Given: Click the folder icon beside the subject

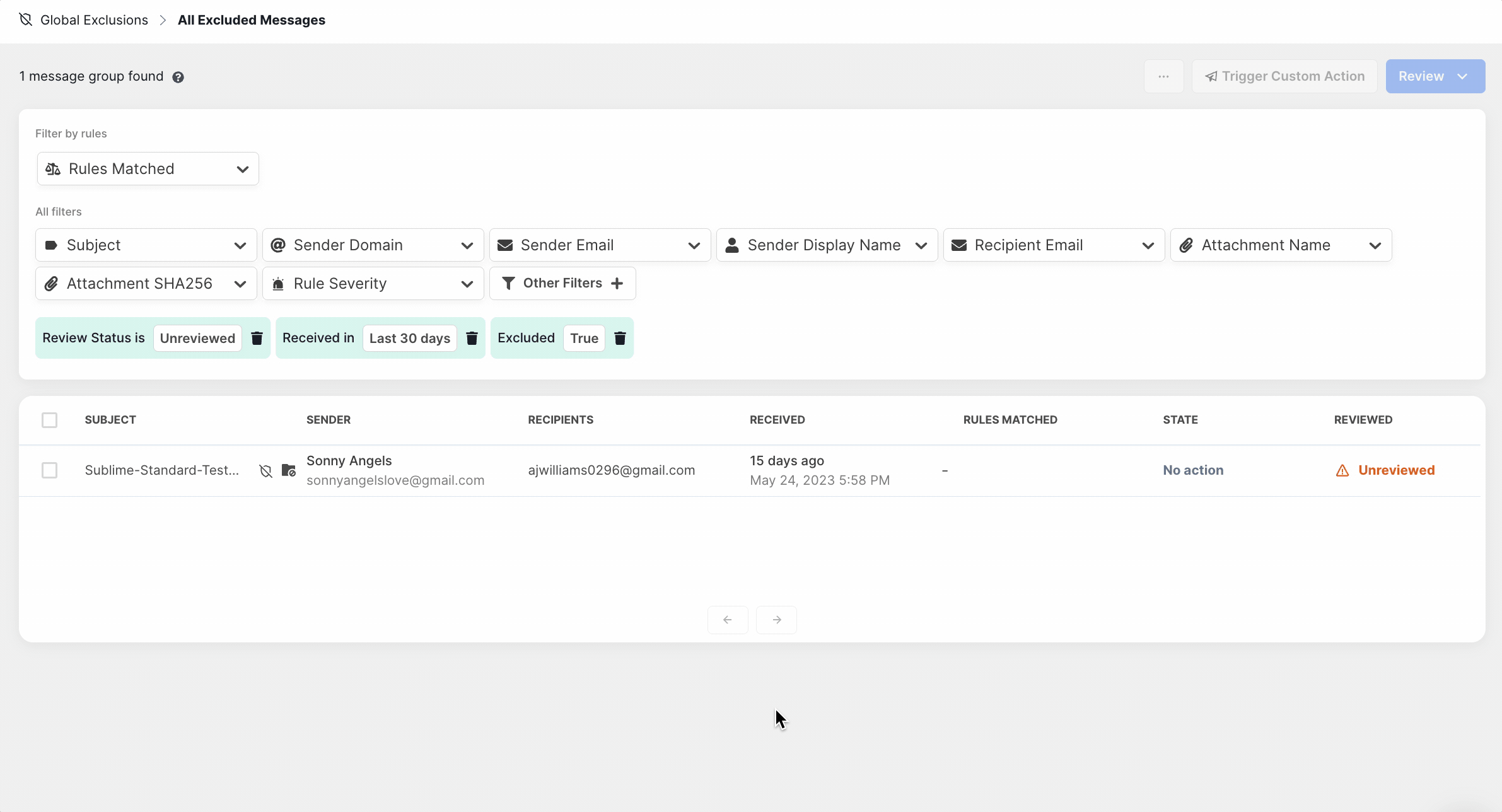Looking at the screenshot, I should click(288, 470).
